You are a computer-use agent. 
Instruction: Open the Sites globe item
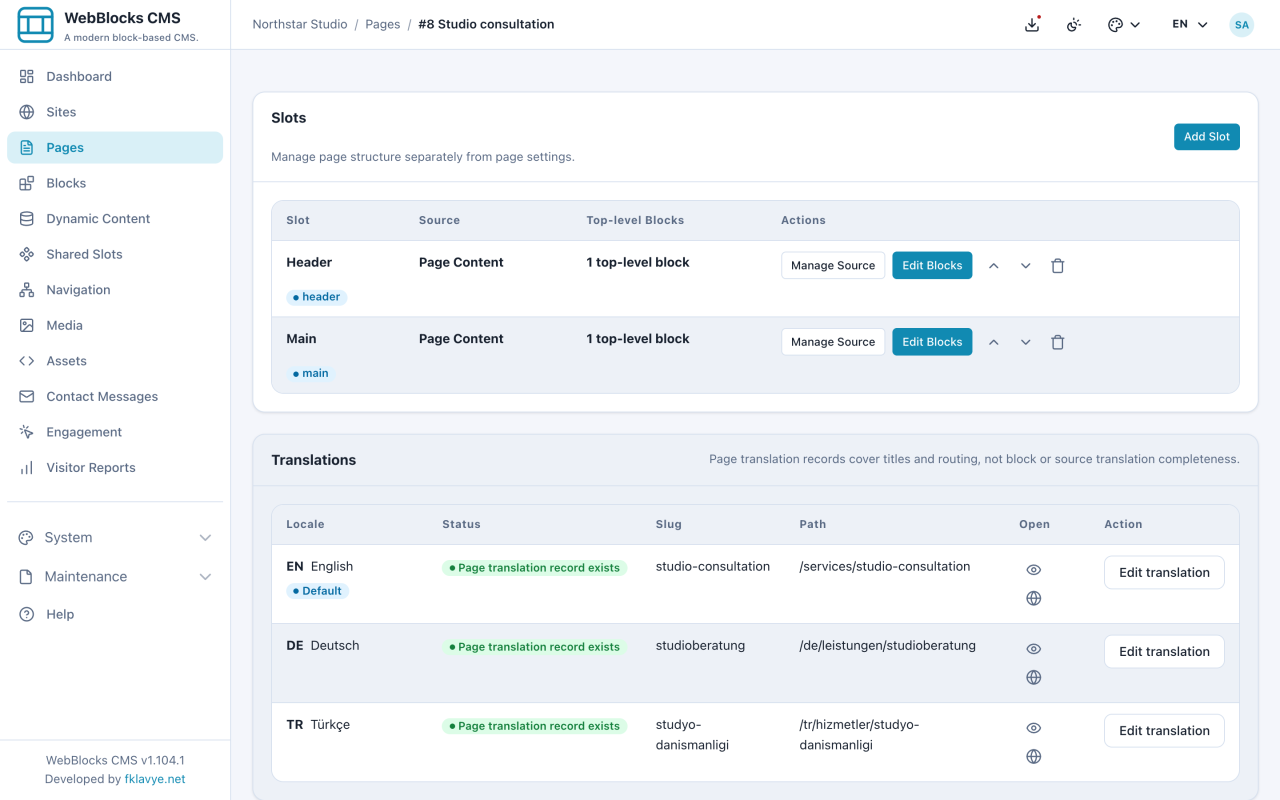[115, 112]
